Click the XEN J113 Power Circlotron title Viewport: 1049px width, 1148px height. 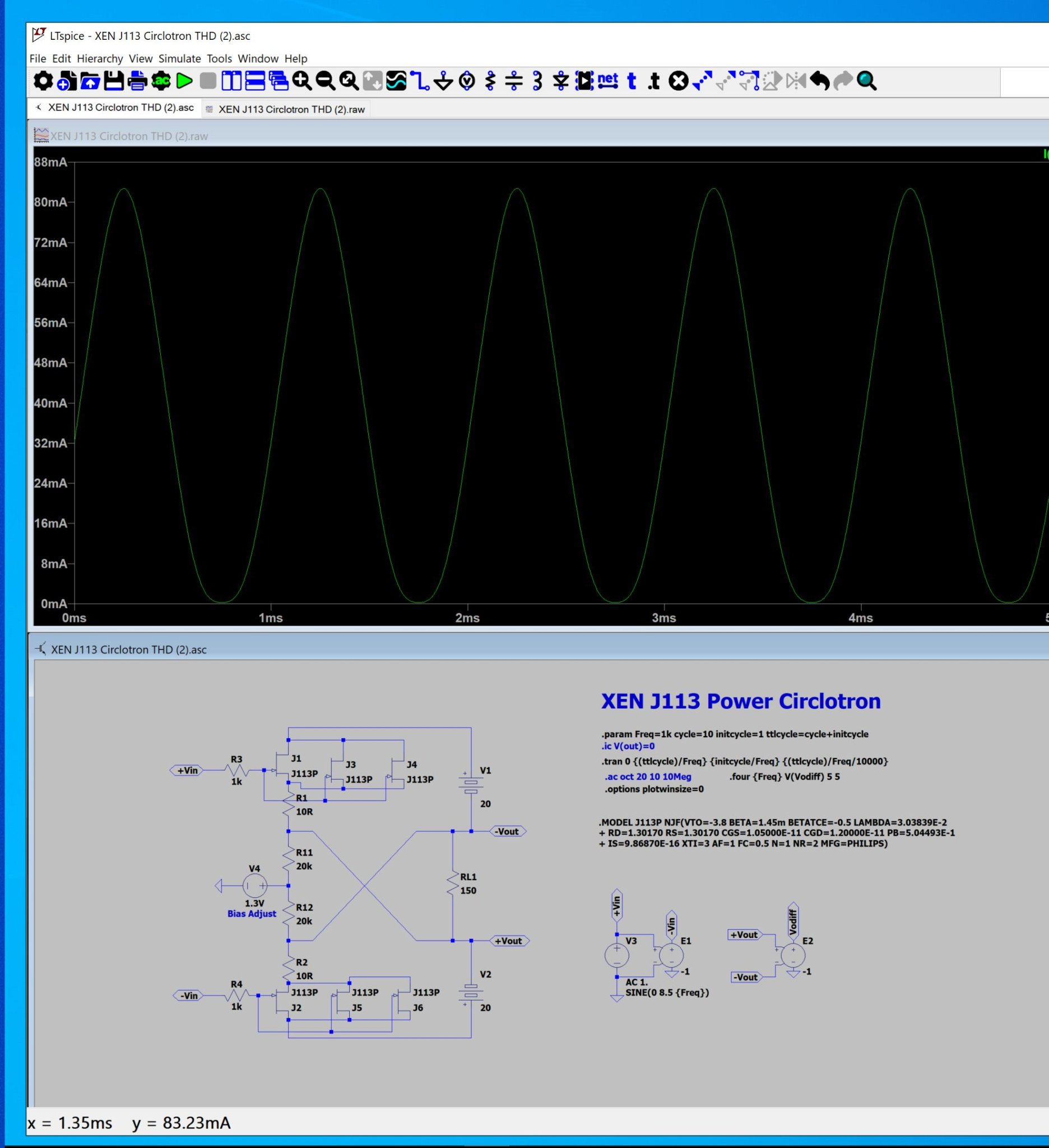[x=740, y=701]
